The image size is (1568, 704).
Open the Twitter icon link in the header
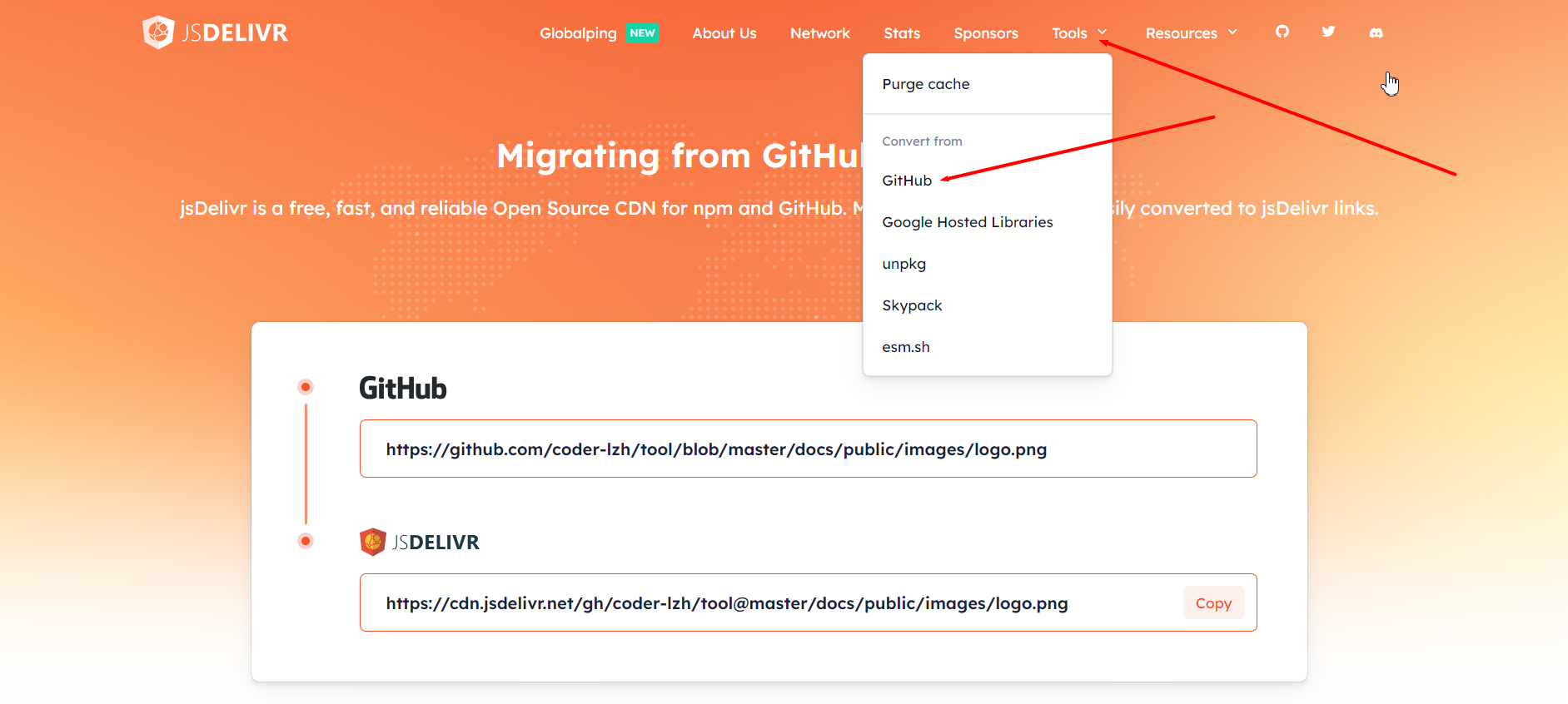[x=1328, y=32]
